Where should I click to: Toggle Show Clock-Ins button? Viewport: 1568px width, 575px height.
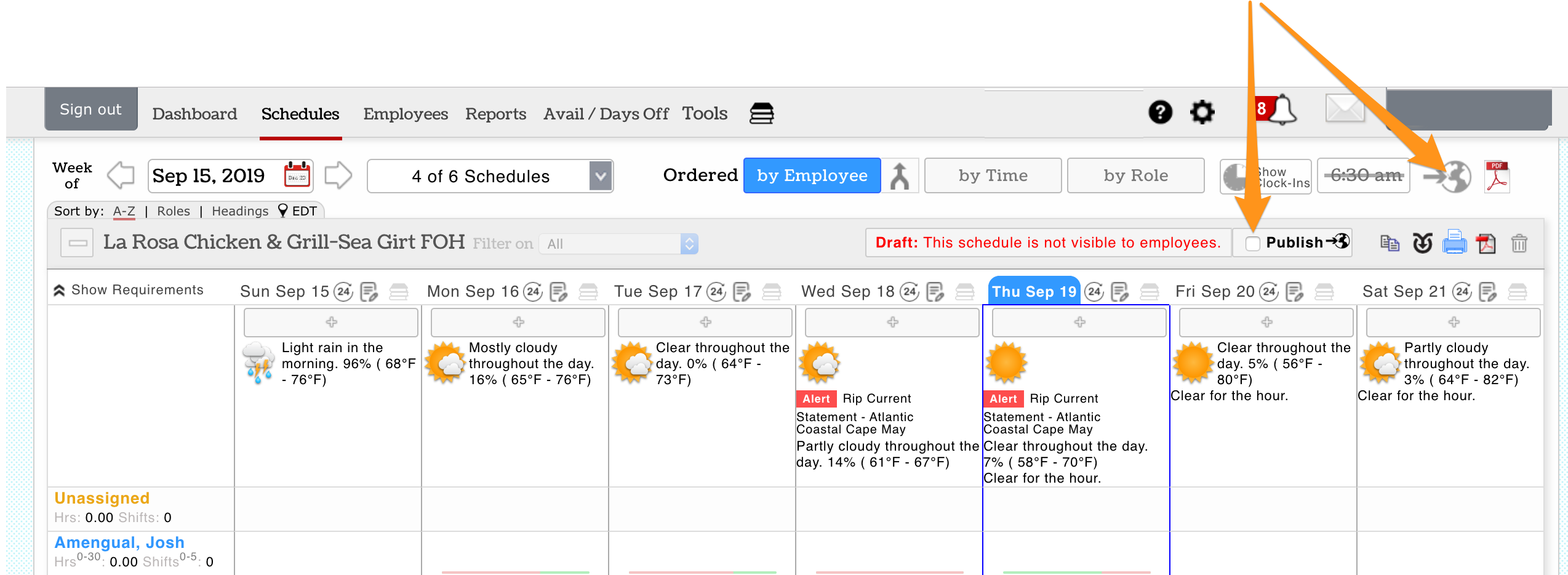[x=1266, y=177]
